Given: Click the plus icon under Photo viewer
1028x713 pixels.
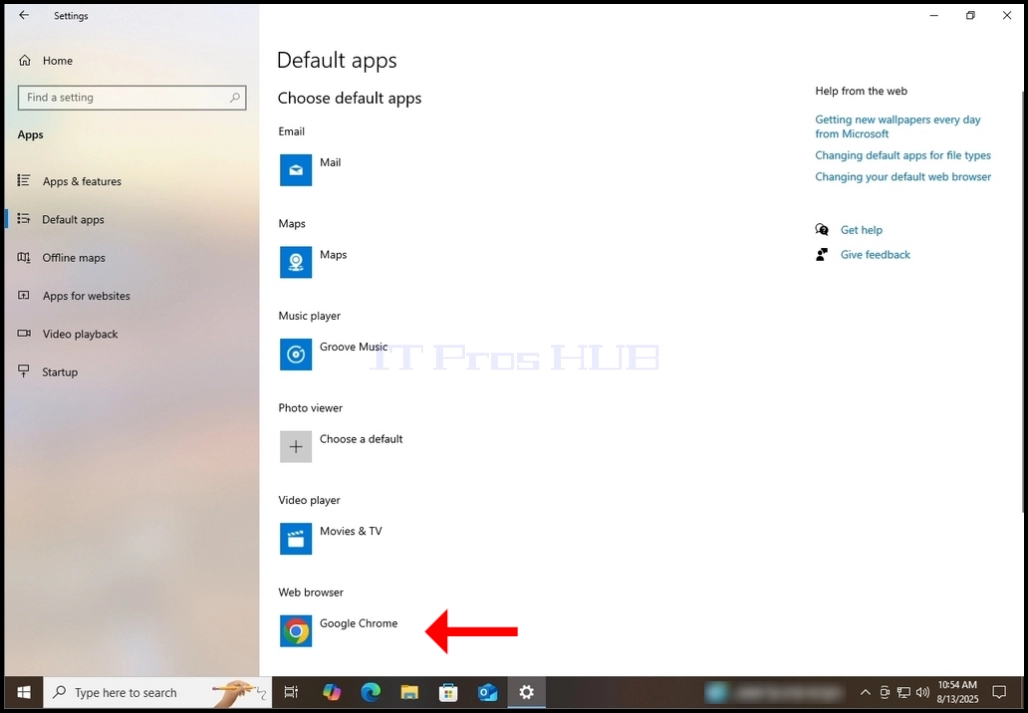Looking at the screenshot, I should 296,447.
